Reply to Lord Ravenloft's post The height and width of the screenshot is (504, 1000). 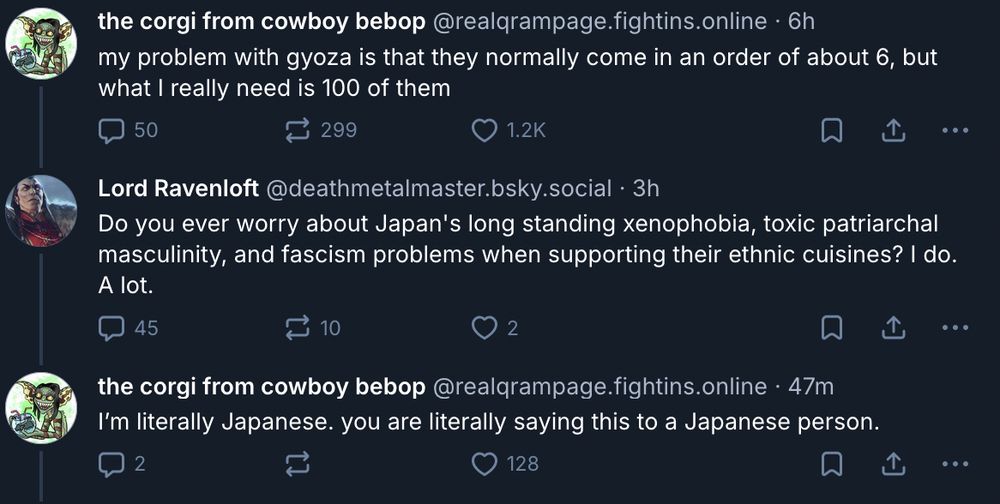point(112,327)
